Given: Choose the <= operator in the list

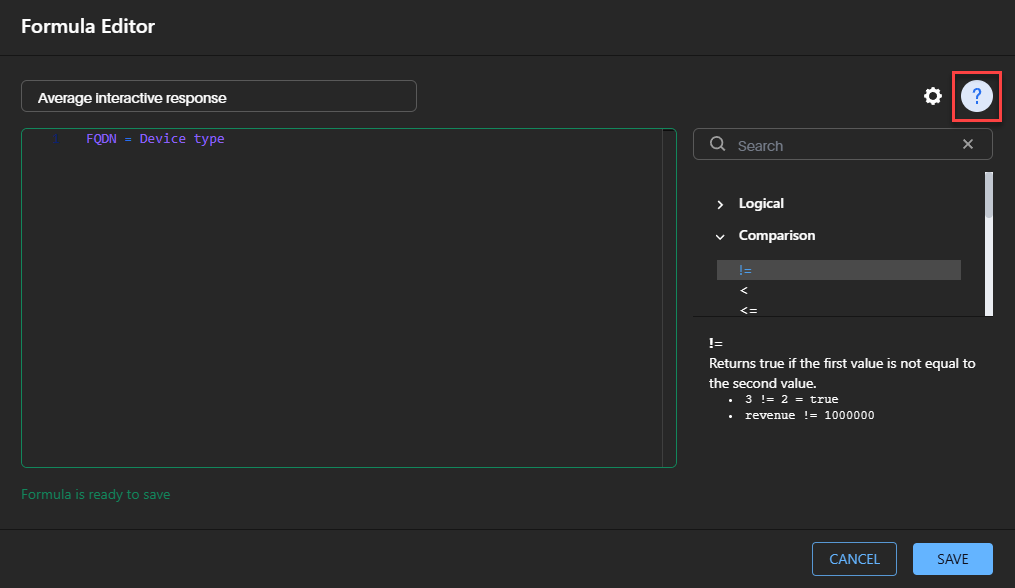Looking at the screenshot, I should [748, 310].
